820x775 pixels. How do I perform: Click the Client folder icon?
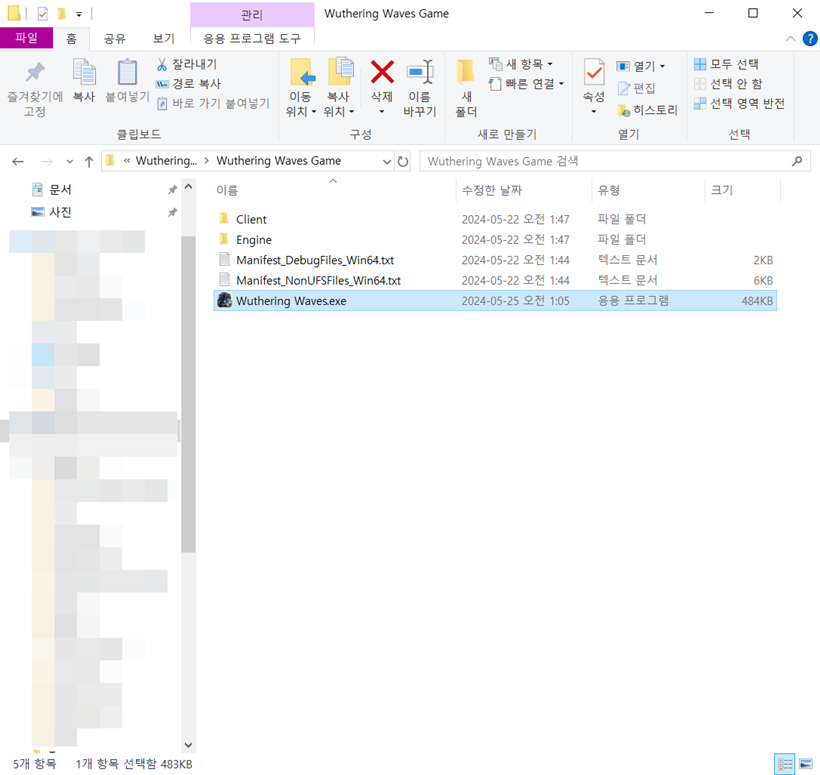[x=224, y=218]
